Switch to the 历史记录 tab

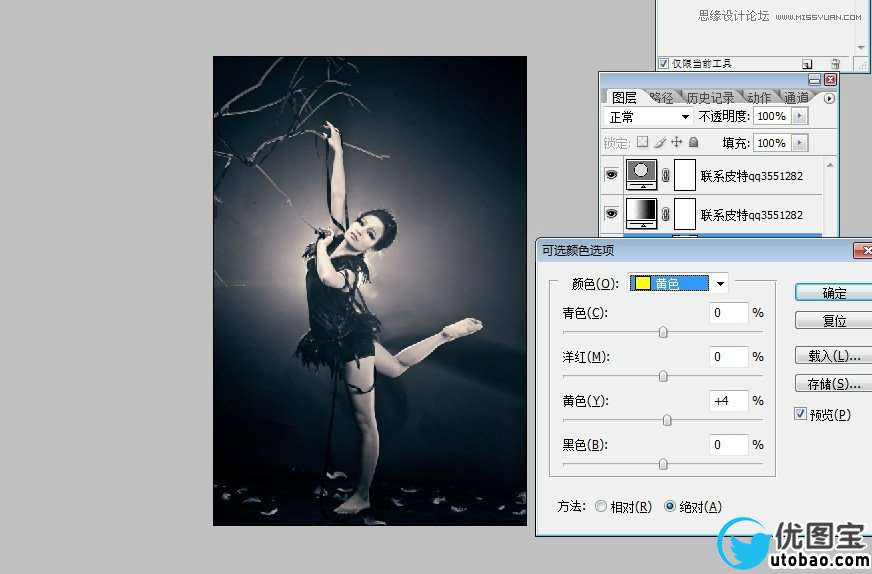coord(710,98)
